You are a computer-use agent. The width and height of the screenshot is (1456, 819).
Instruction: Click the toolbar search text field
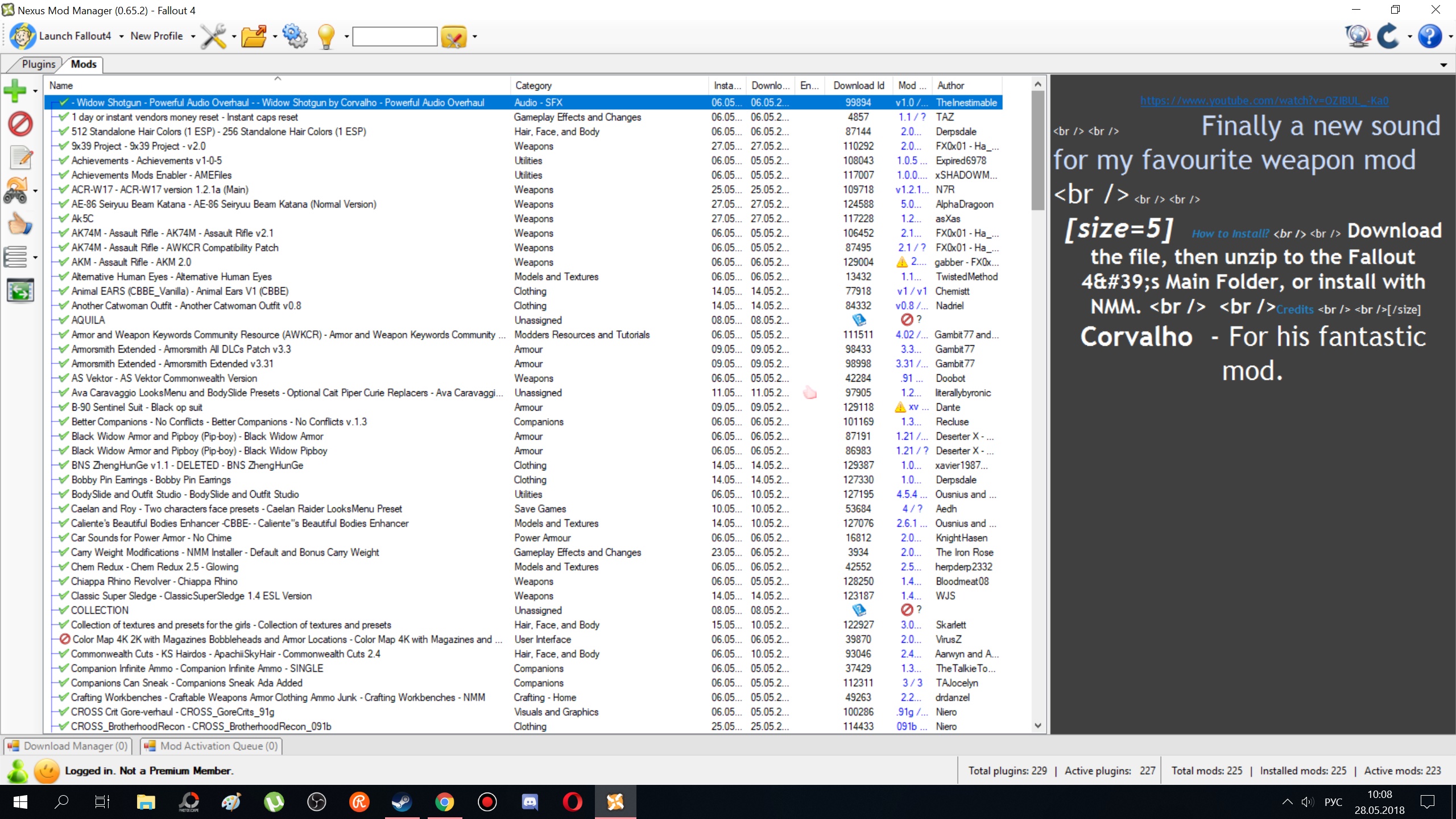click(x=395, y=36)
